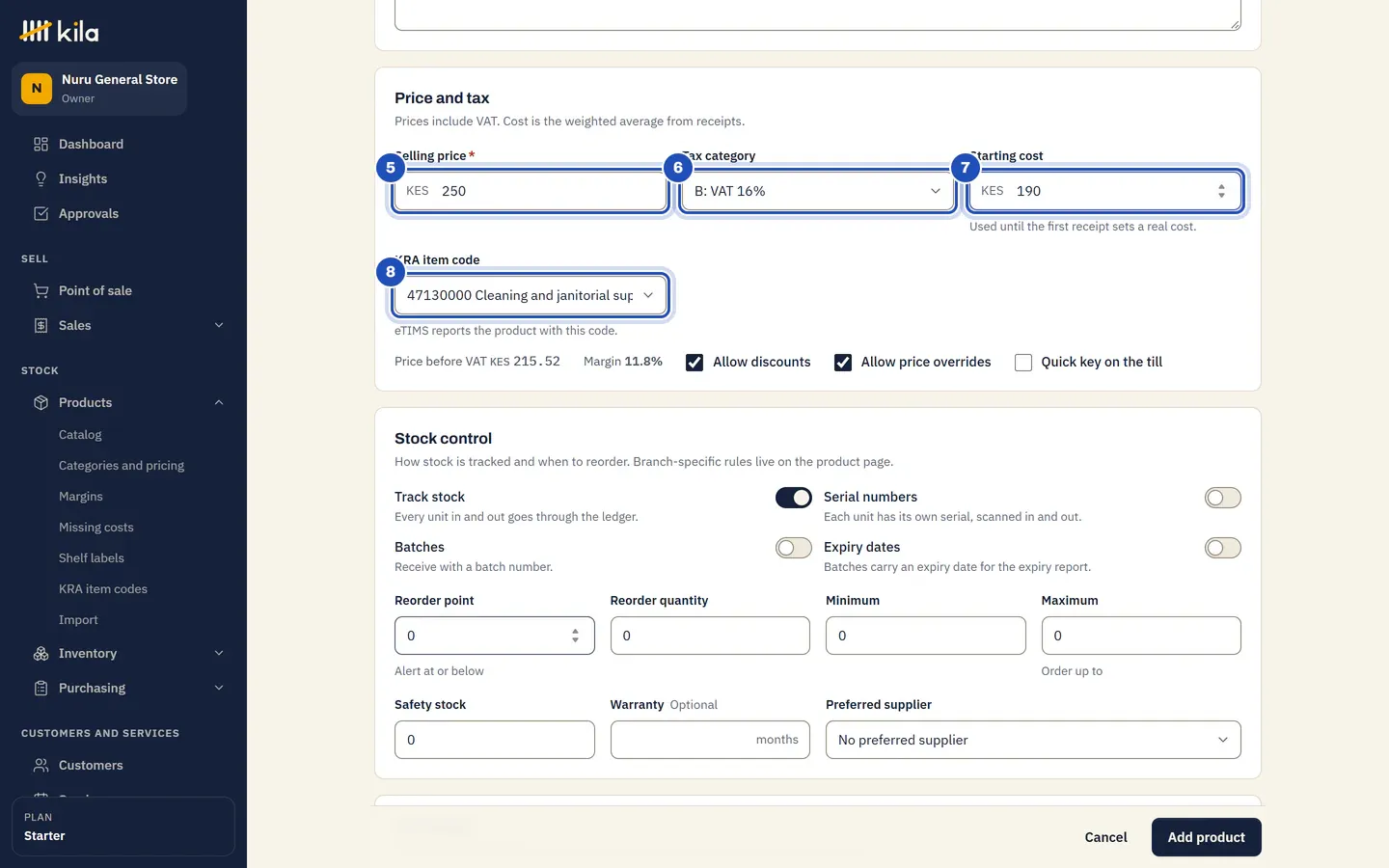Click the Products box icon

[x=41, y=403]
